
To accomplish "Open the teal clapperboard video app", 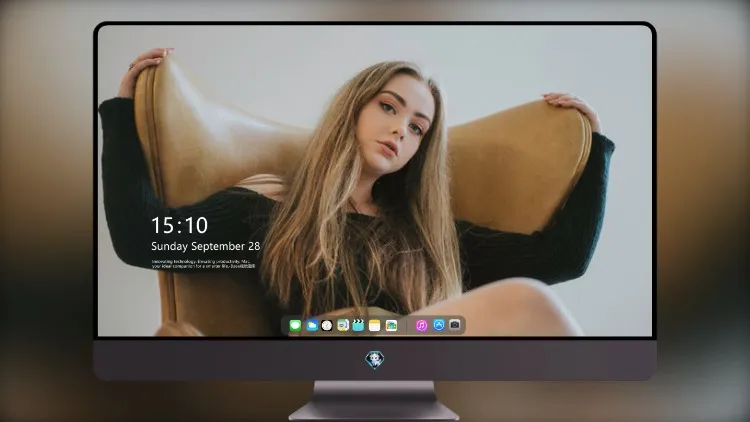I will tap(358, 326).
